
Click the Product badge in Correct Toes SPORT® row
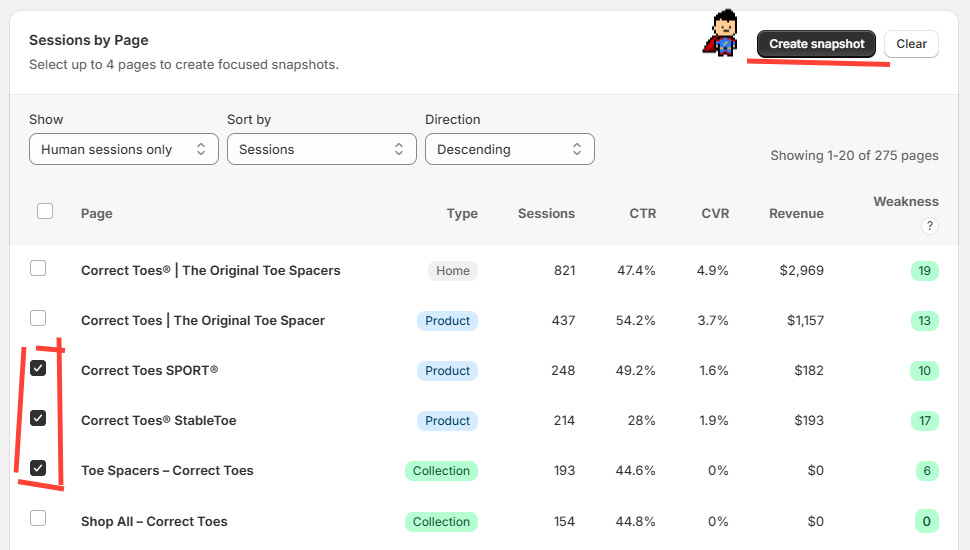pos(447,371)
